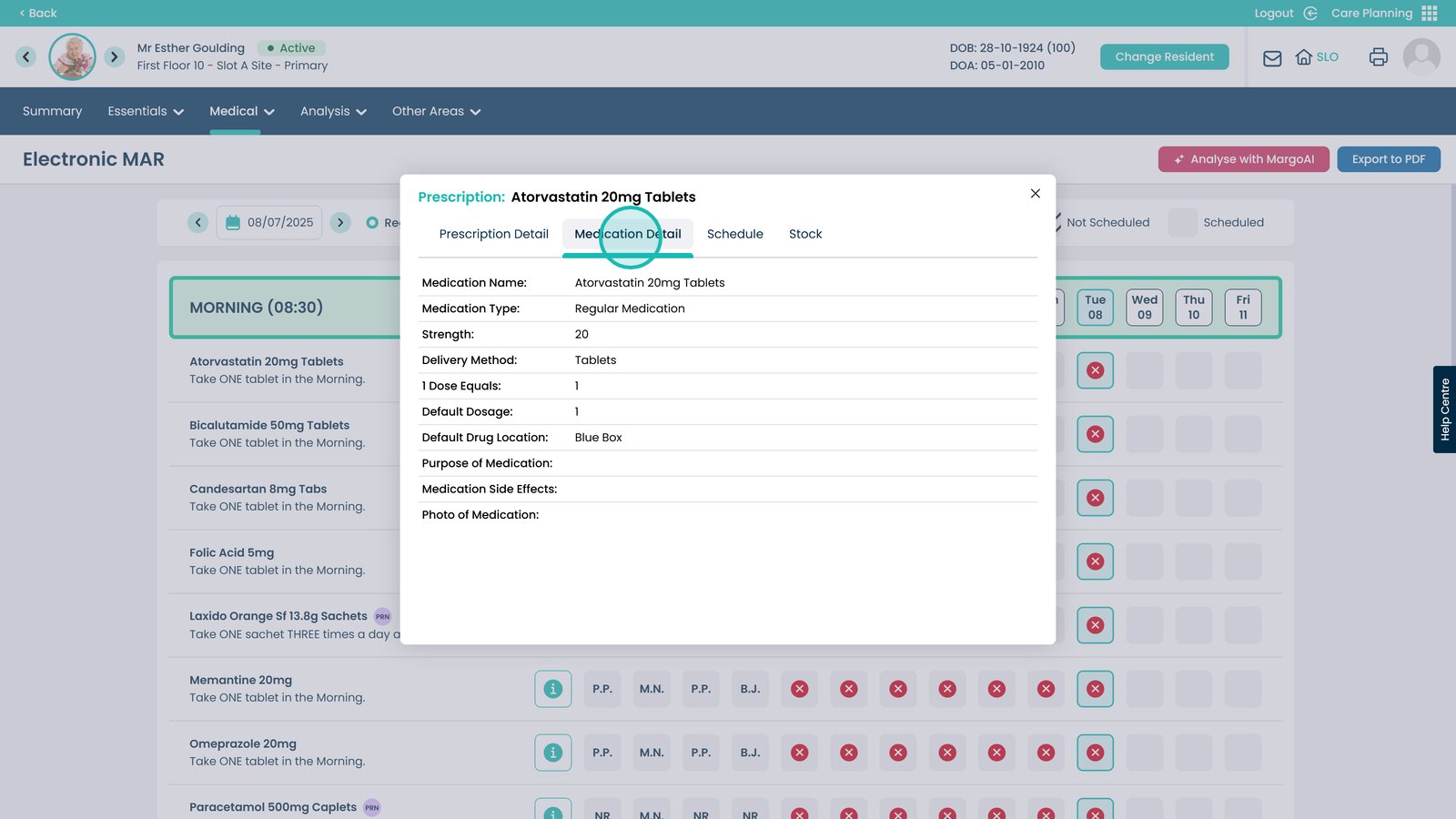Click the info icon for Memantine 20mg
The image size is (1456, 819).
point(552,689)
